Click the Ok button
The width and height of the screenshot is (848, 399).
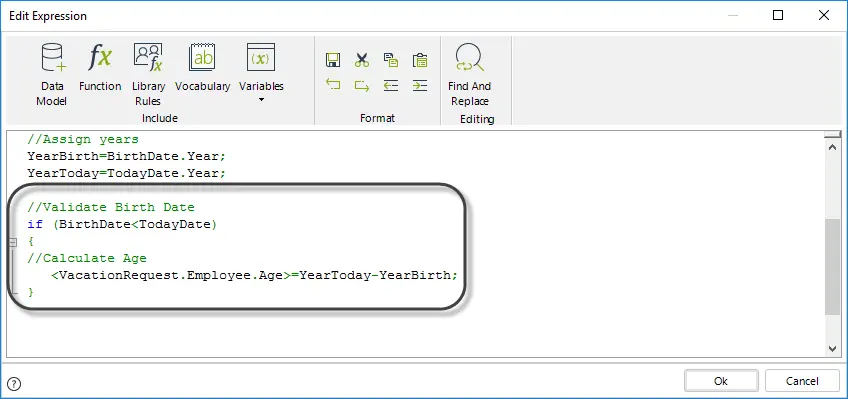point(721,381)
